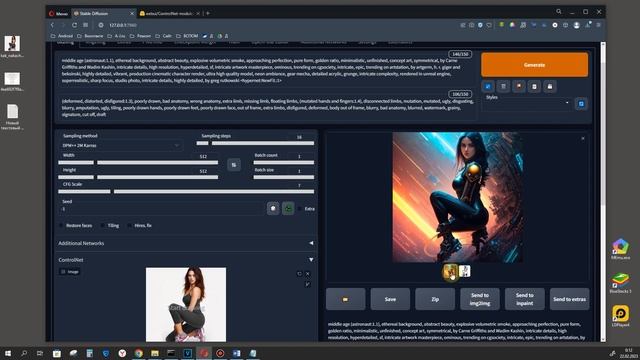This screenshot has width=640, height=360.
Task: Click Send to extras
Action: tap(569, 299)
